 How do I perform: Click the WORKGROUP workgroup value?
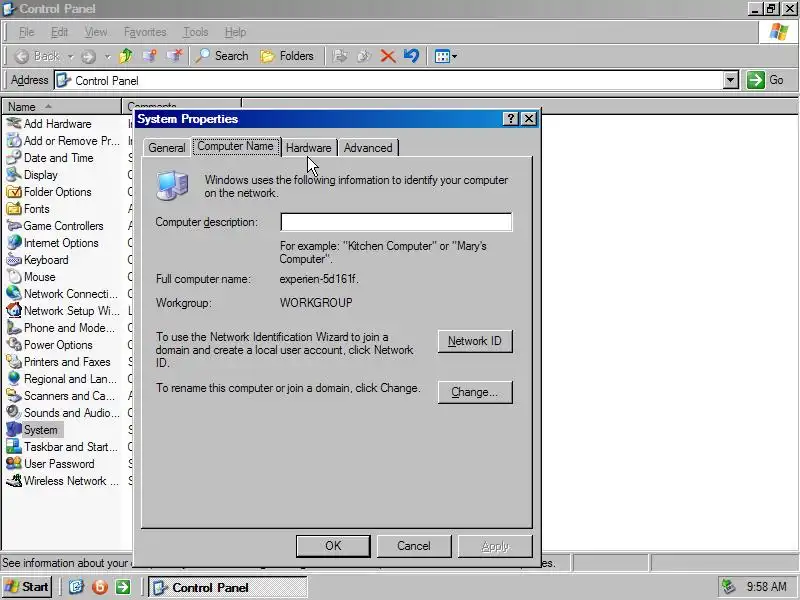316,303
